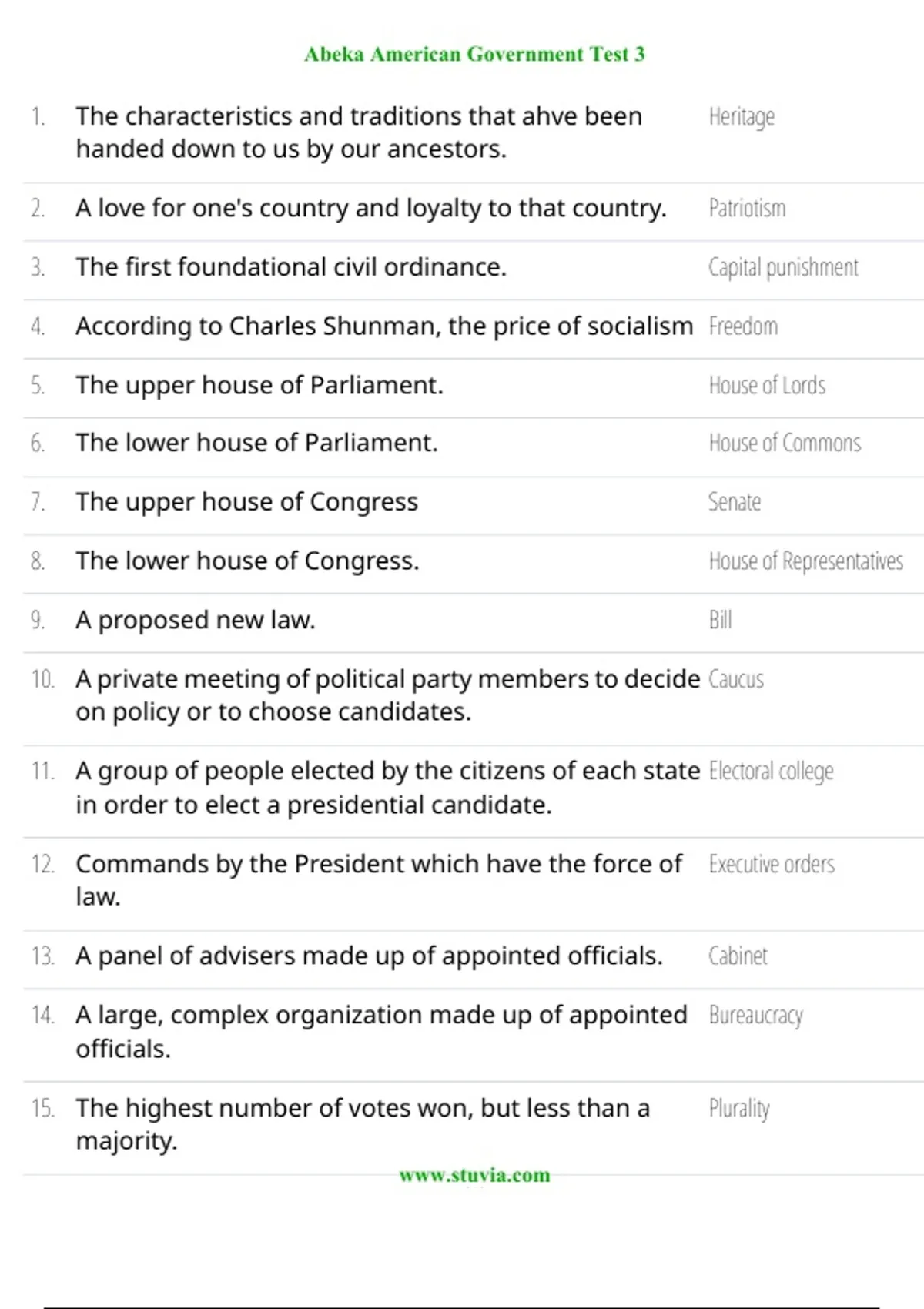Select the House of Lords answer

[767, 385]
